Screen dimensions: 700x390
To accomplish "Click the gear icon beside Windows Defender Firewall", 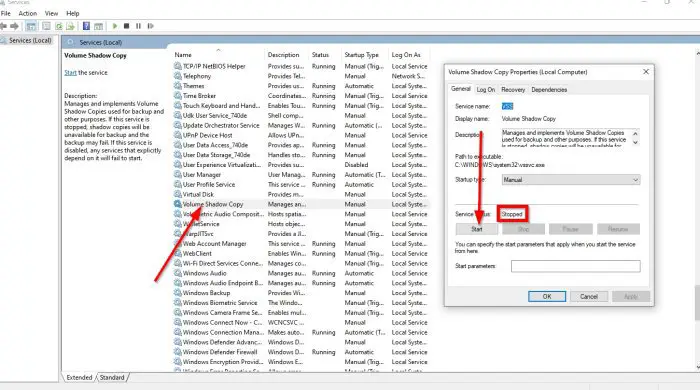I will pos(178,352).
